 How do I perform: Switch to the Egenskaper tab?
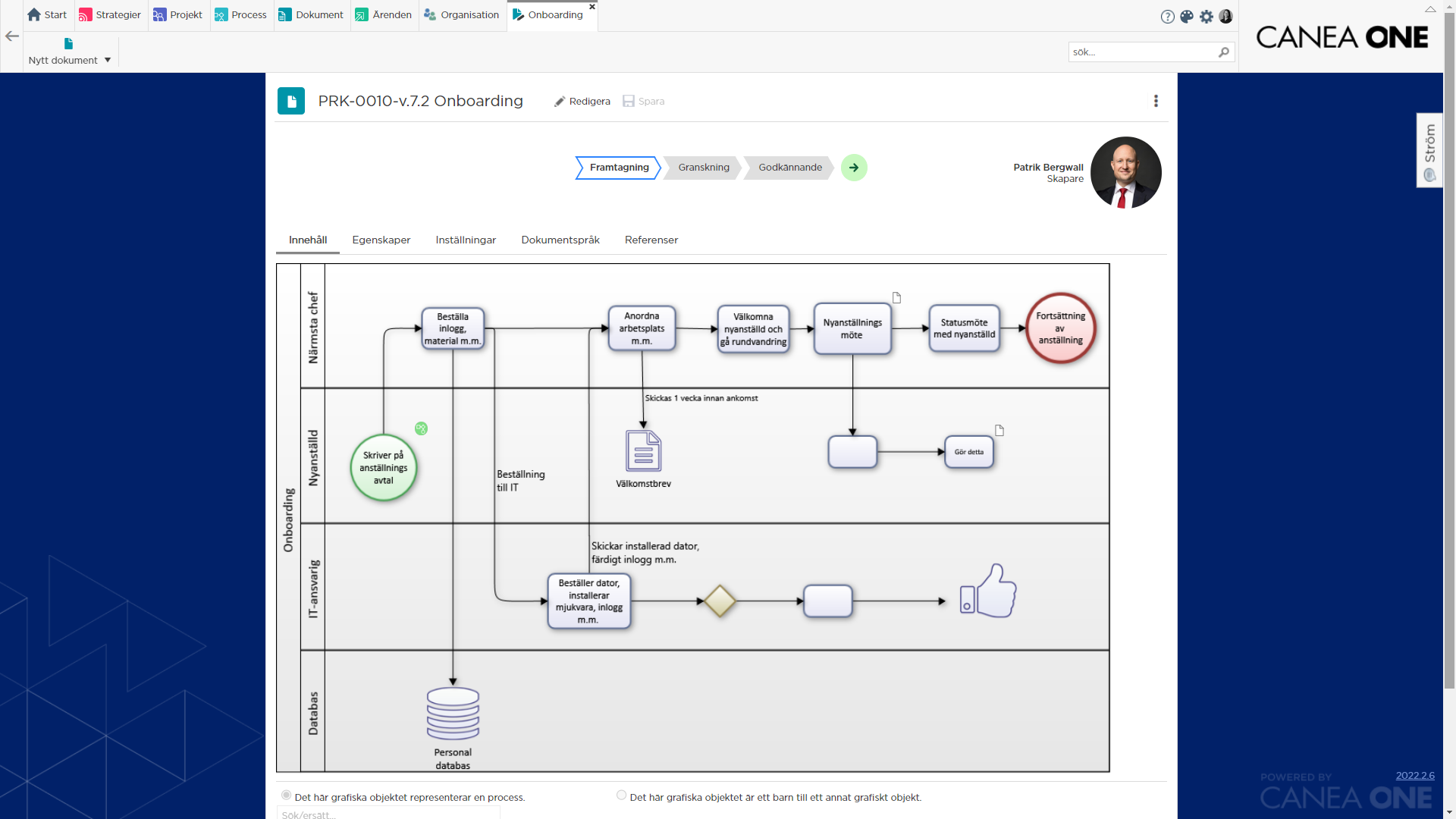pyautogui.click(x=381, y=240)
